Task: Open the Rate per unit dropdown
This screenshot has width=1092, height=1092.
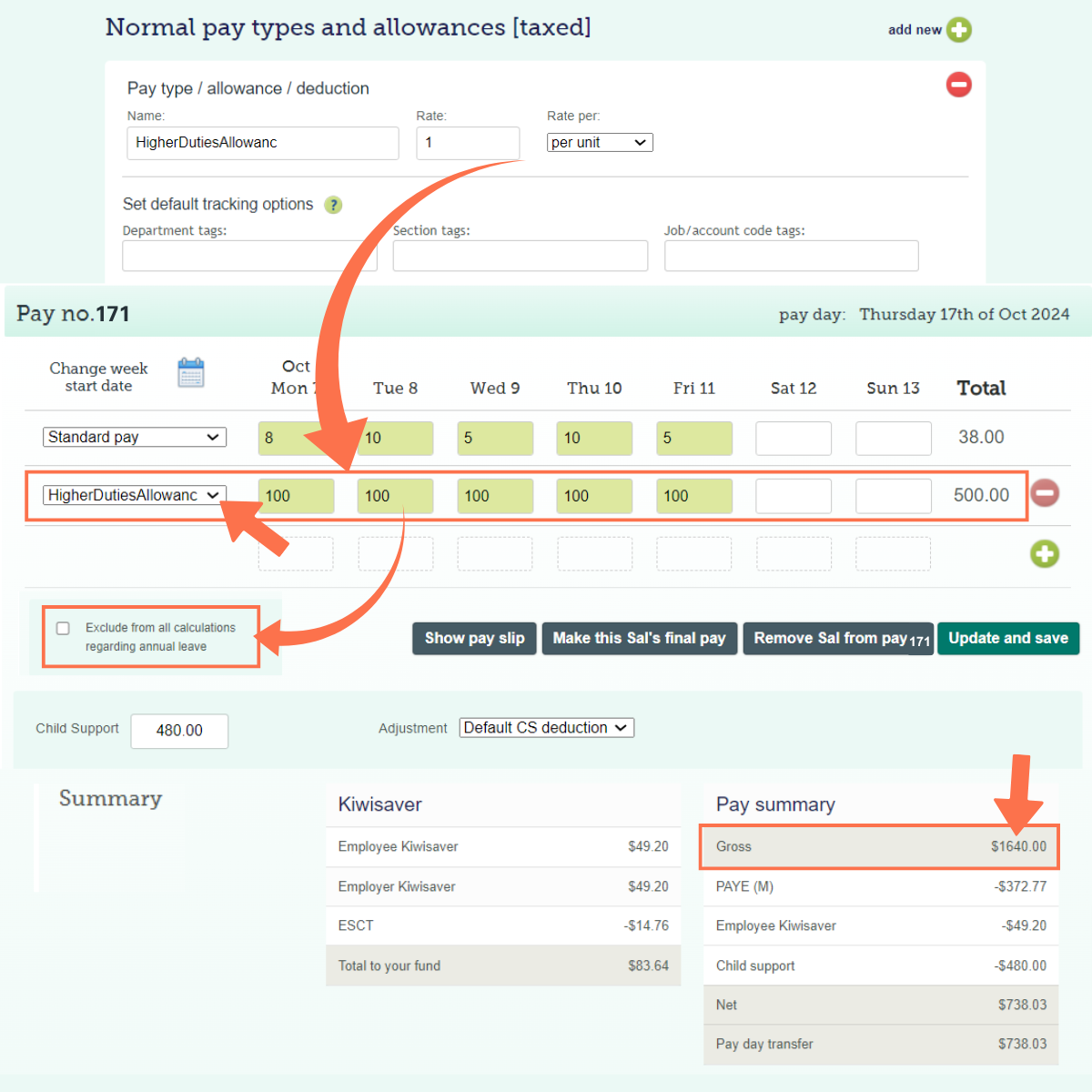Action: [599, 142]
